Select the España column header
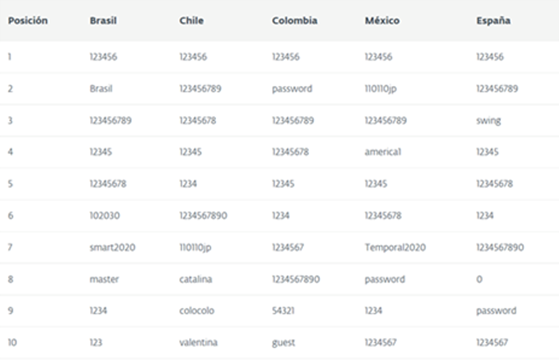The height and width of the screenshot is (360, 559). [493, 21]
